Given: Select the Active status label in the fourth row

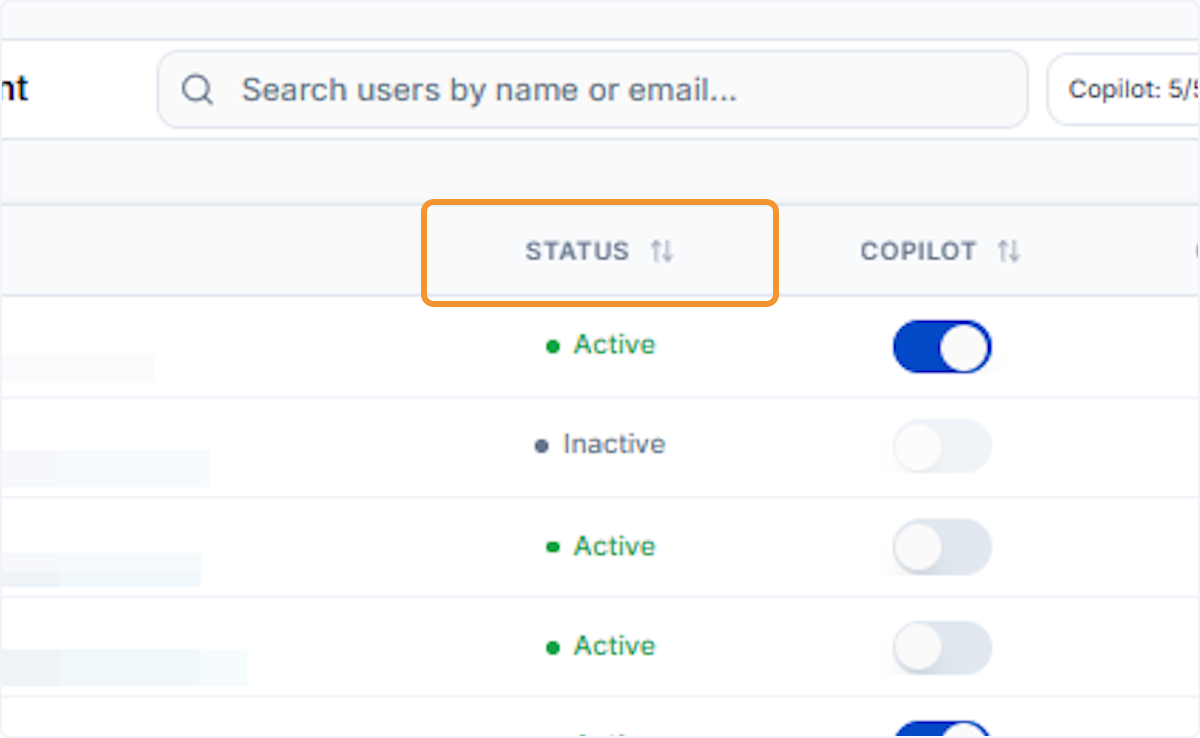Looking at the screenshot, I should pos(614,646).
